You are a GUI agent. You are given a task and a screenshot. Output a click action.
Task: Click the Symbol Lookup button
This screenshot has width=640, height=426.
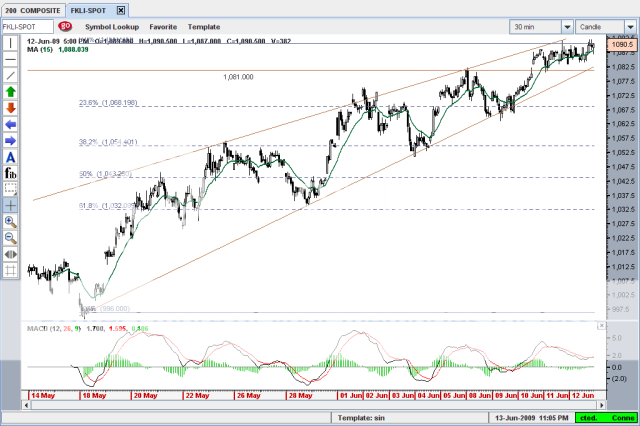pyautogui.click(x=112, y=26)
